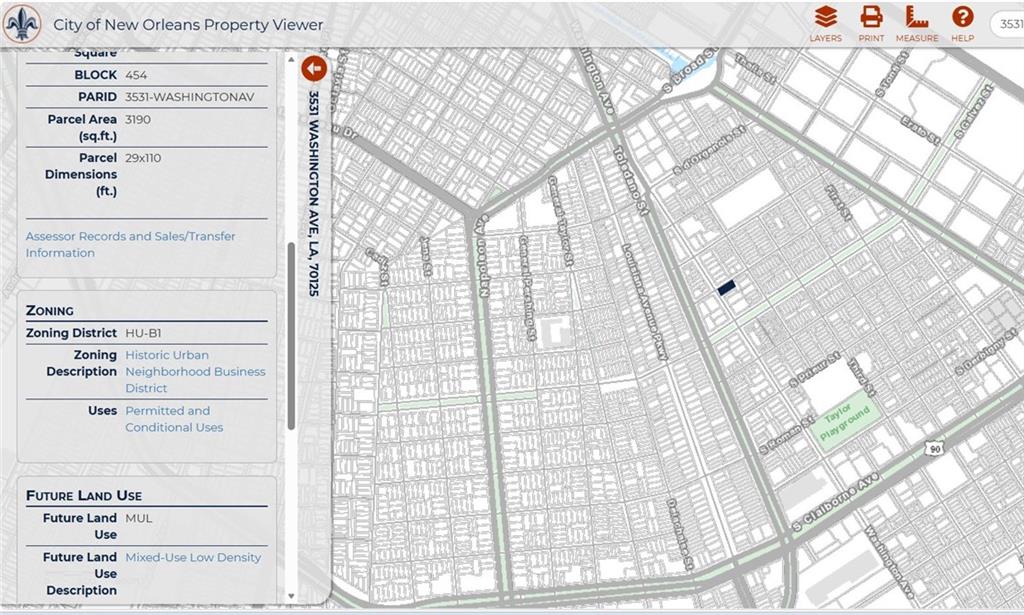Select the zoning district value HU-B1
1024x615 pixels.
[x=143, y=333]
